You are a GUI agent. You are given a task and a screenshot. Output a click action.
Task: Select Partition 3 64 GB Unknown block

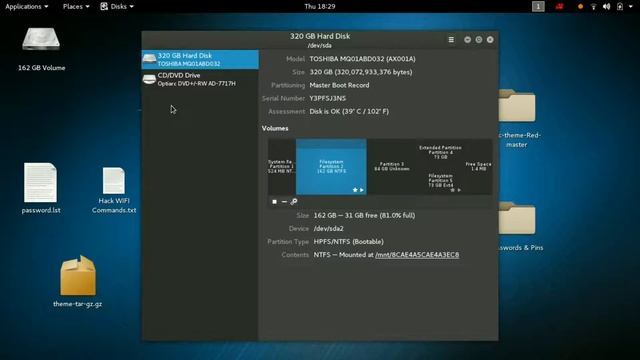(x=391, y=167)
